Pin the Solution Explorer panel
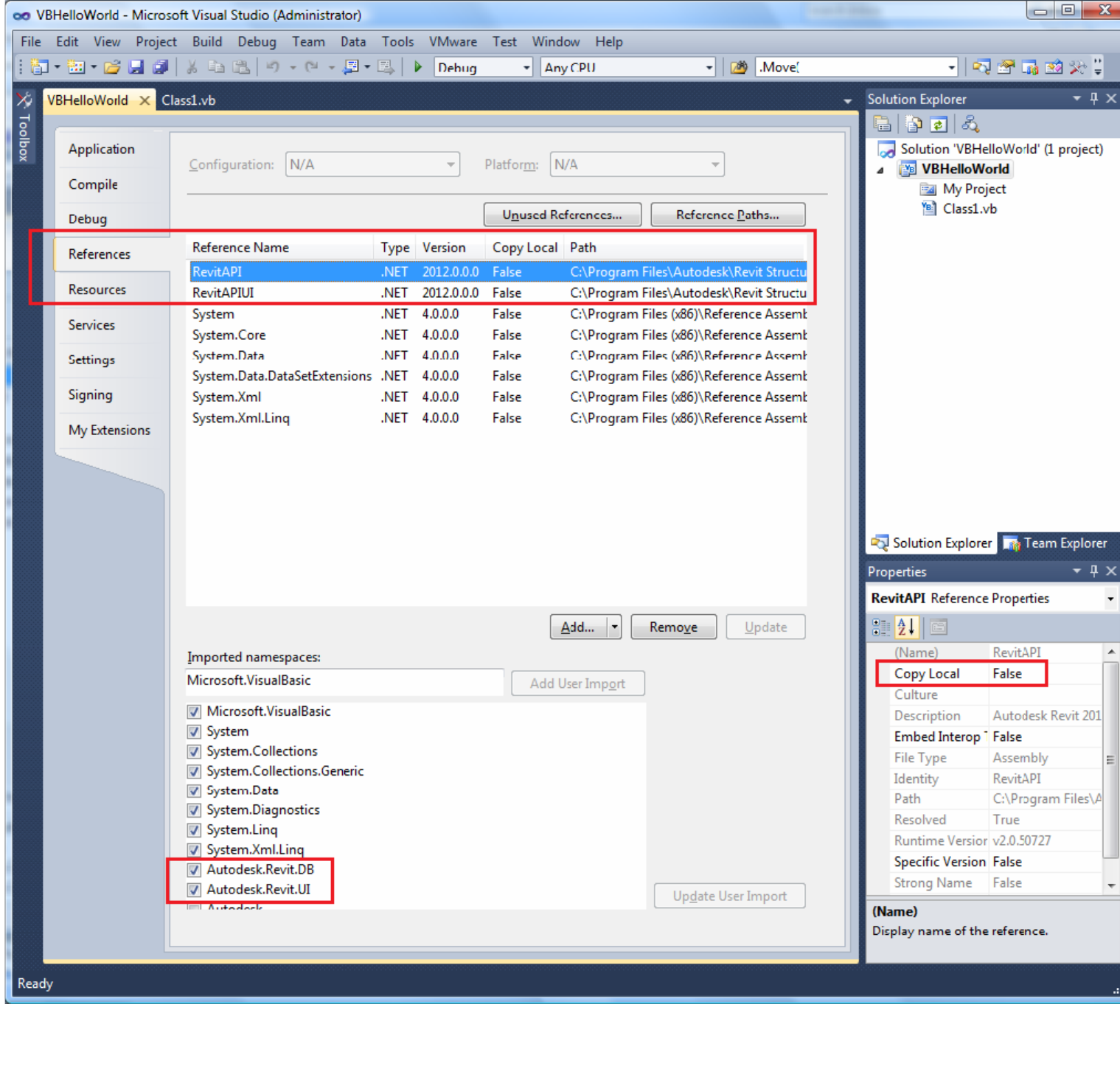This screenshot has height=1069, width=1120. (1094, 98)
